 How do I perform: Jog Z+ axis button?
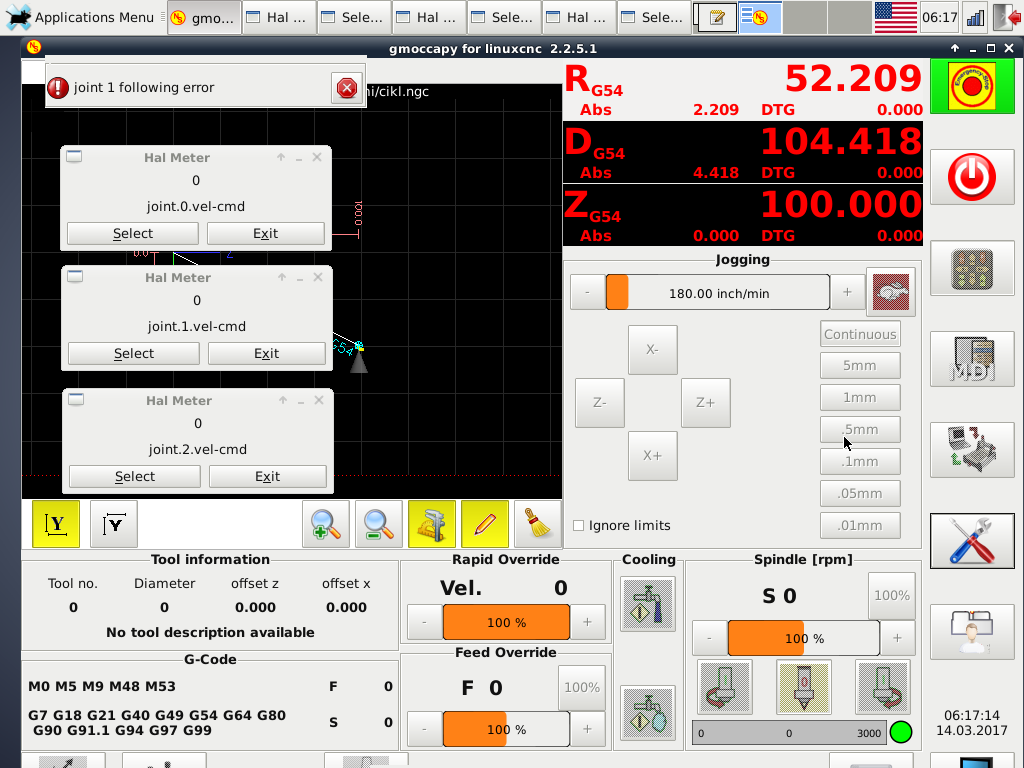705,403
